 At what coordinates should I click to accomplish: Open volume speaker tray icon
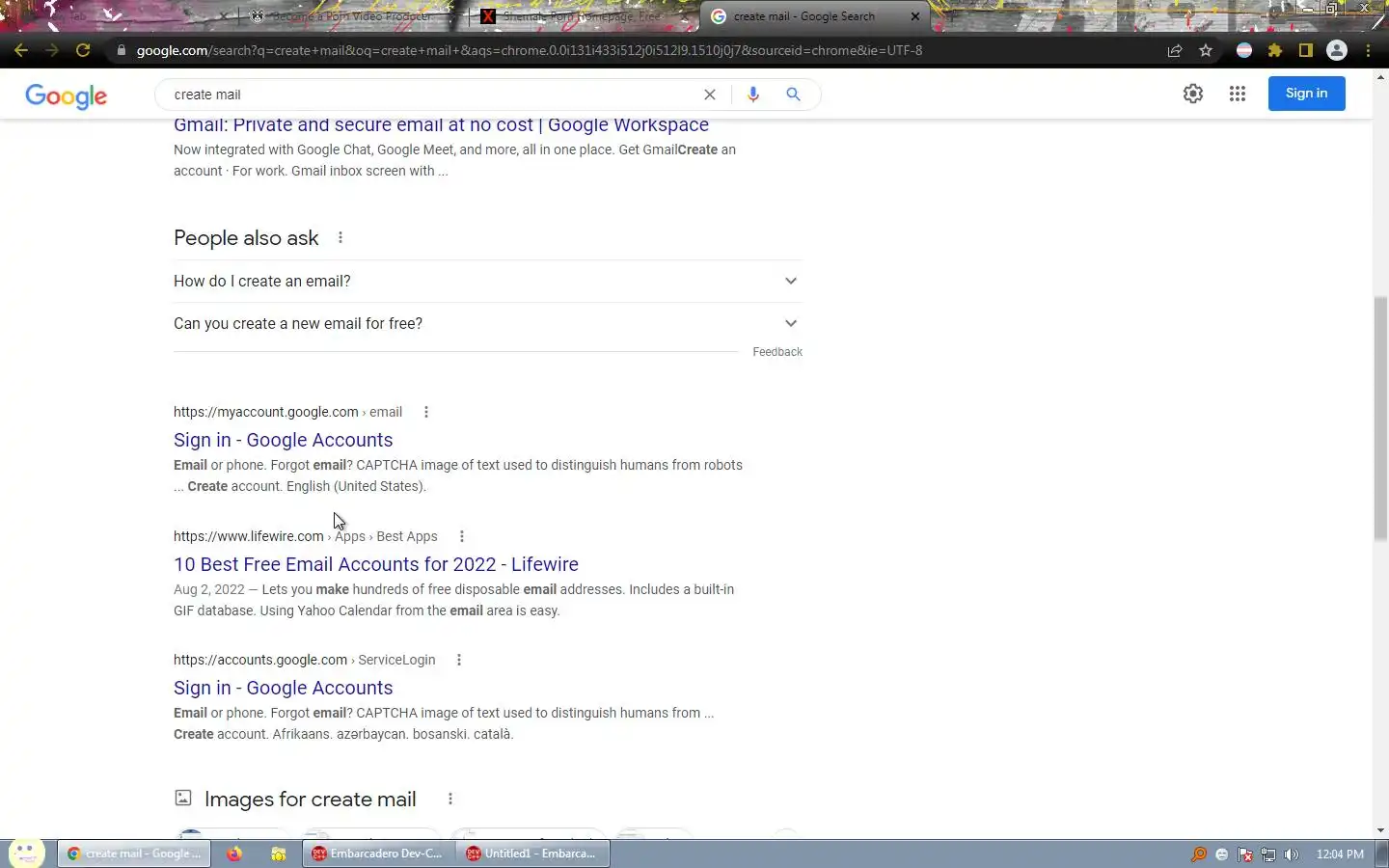click(1292, 854)
